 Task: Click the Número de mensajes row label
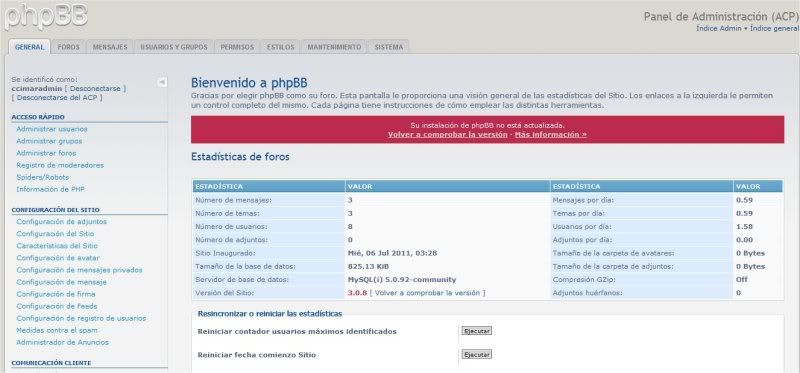233,200
